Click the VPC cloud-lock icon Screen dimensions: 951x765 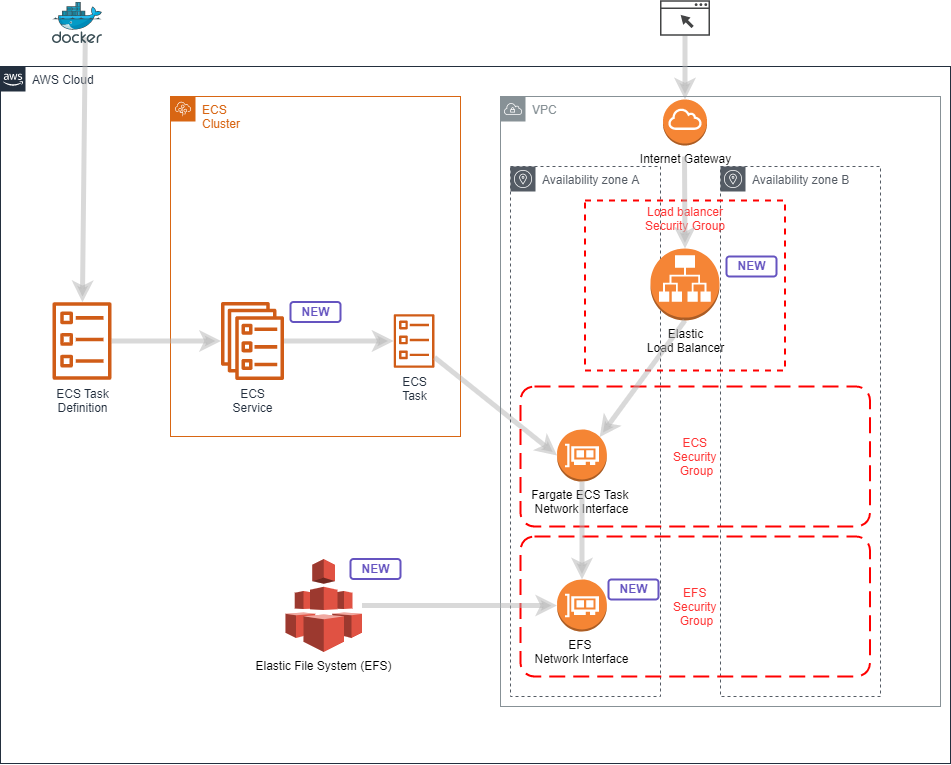[513, 109]
